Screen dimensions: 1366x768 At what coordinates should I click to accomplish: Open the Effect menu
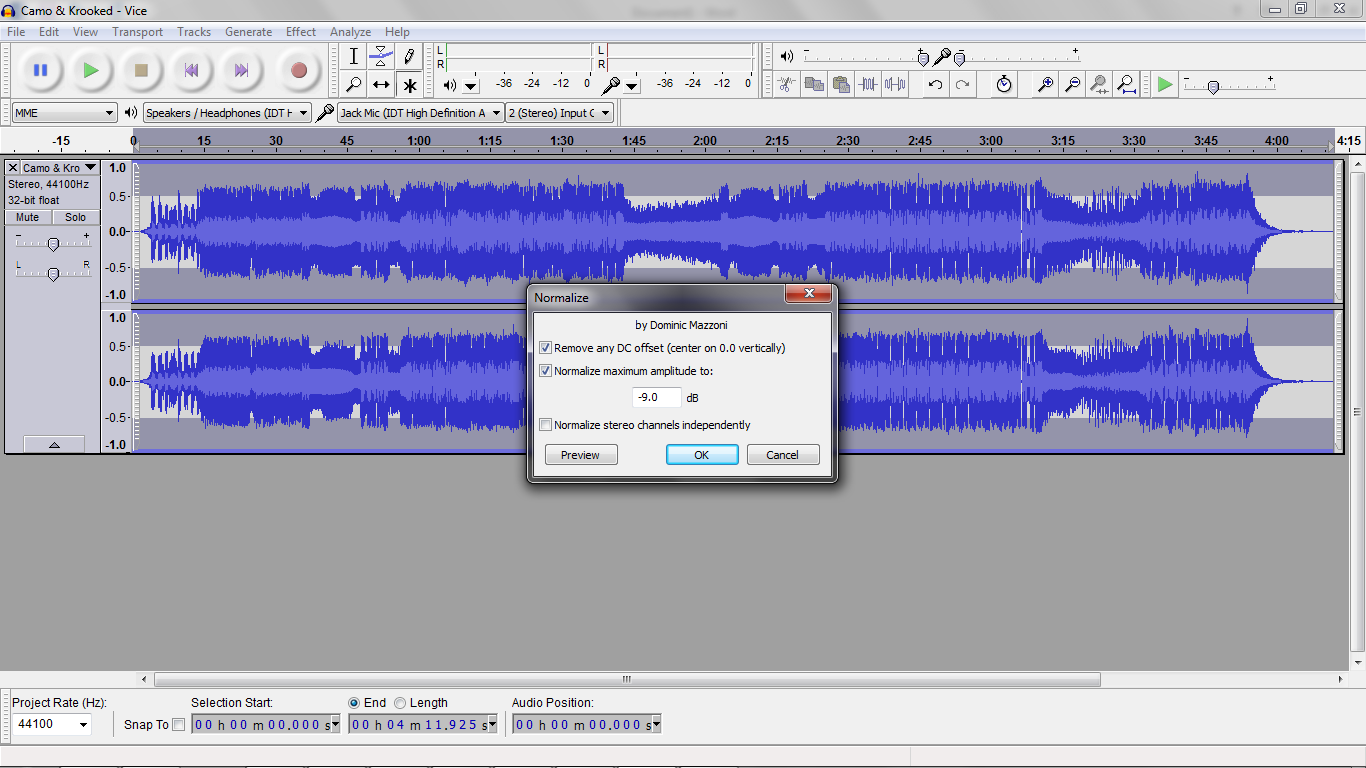point(301,32)
